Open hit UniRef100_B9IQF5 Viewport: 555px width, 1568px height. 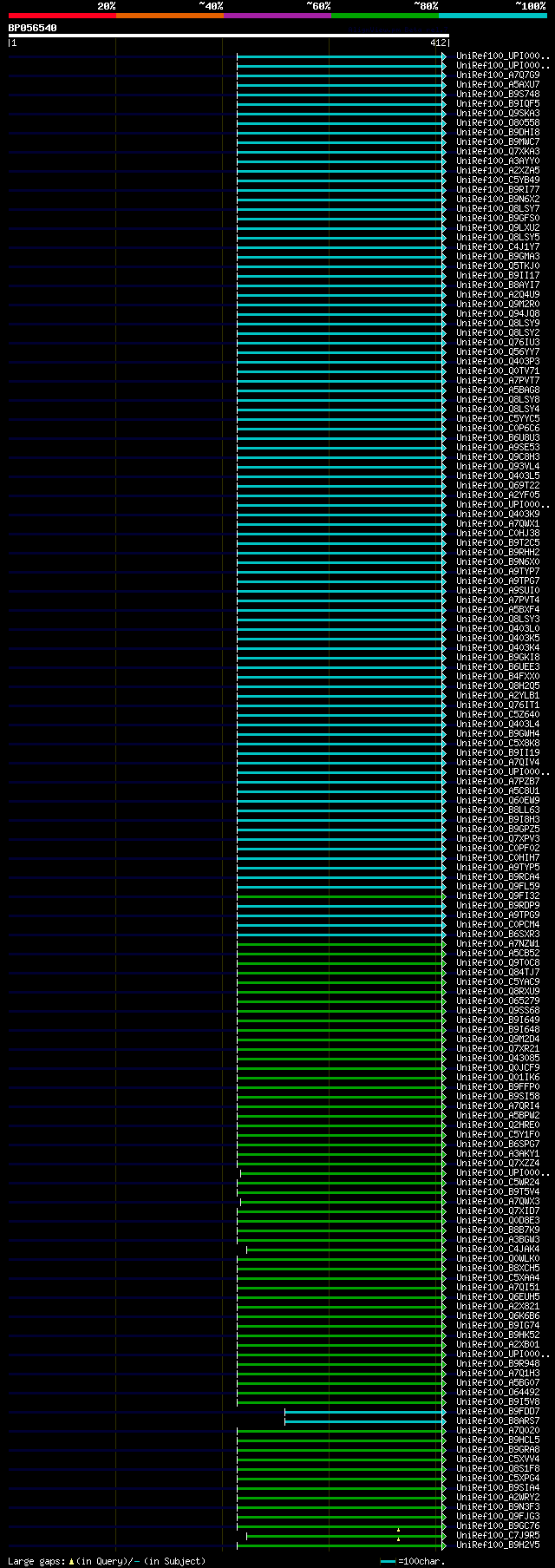click(498, 104)
